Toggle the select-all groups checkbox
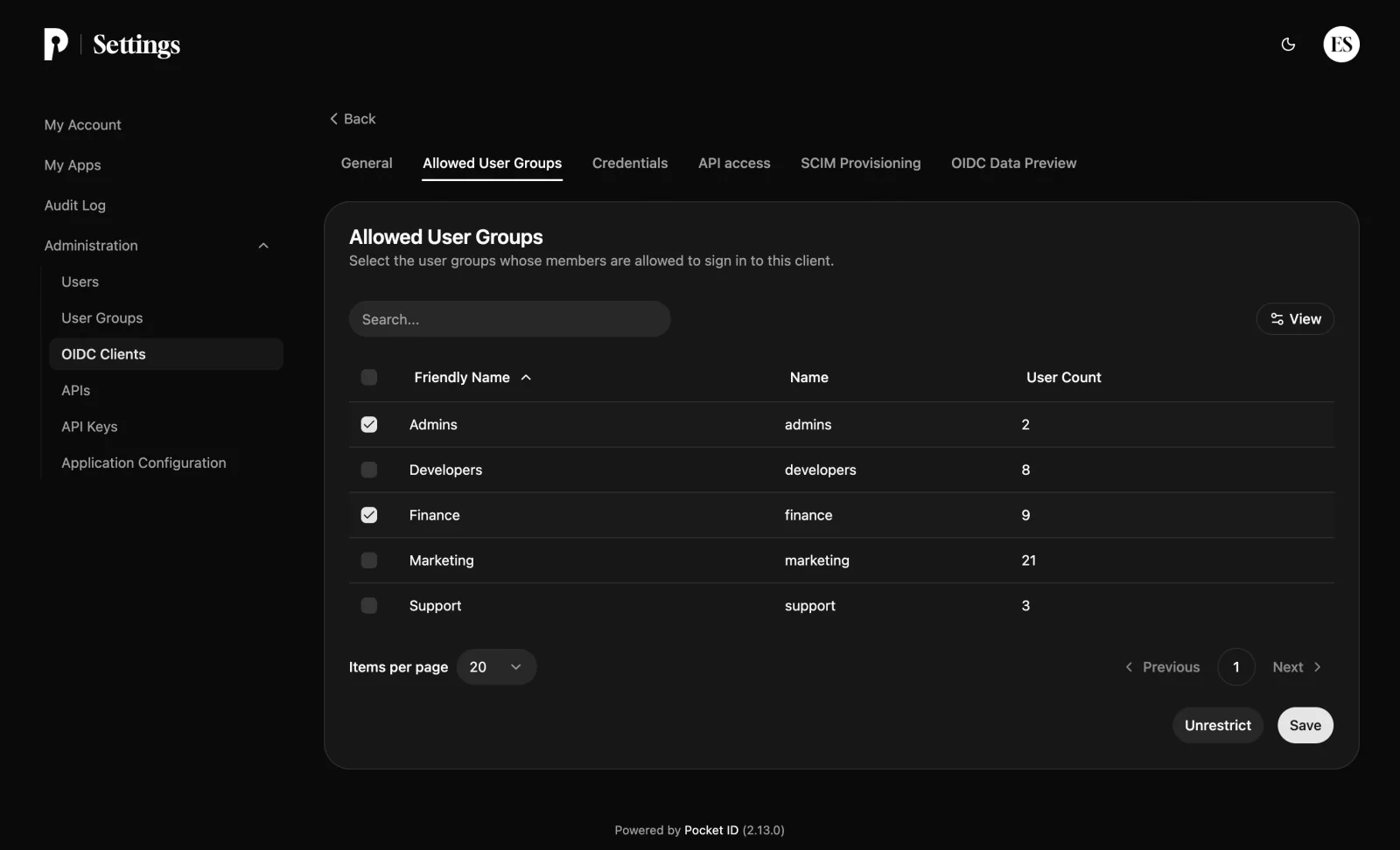The image size is (1400, 850). (x=369, y=377)
